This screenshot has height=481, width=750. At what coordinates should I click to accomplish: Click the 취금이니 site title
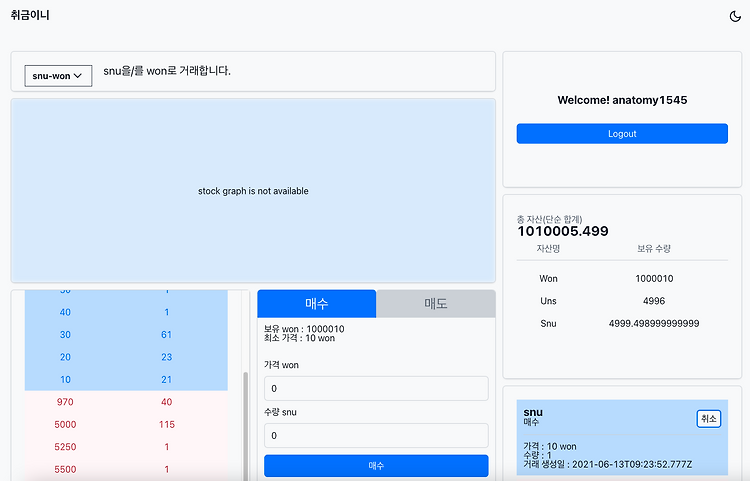tap(30, 15)
